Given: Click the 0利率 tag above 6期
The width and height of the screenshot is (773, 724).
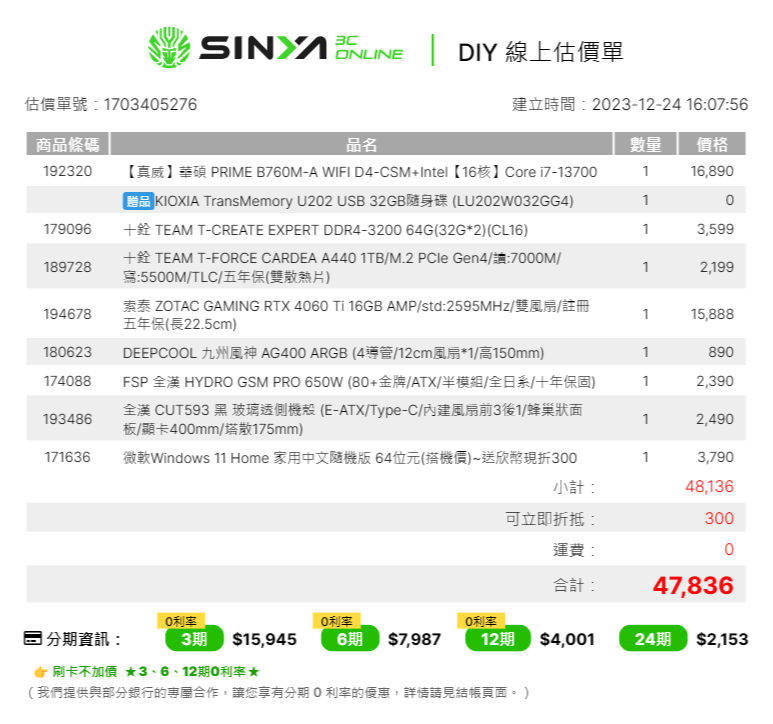Looking at the screenshot, I should pyautogui.click(x=337, y=621).
